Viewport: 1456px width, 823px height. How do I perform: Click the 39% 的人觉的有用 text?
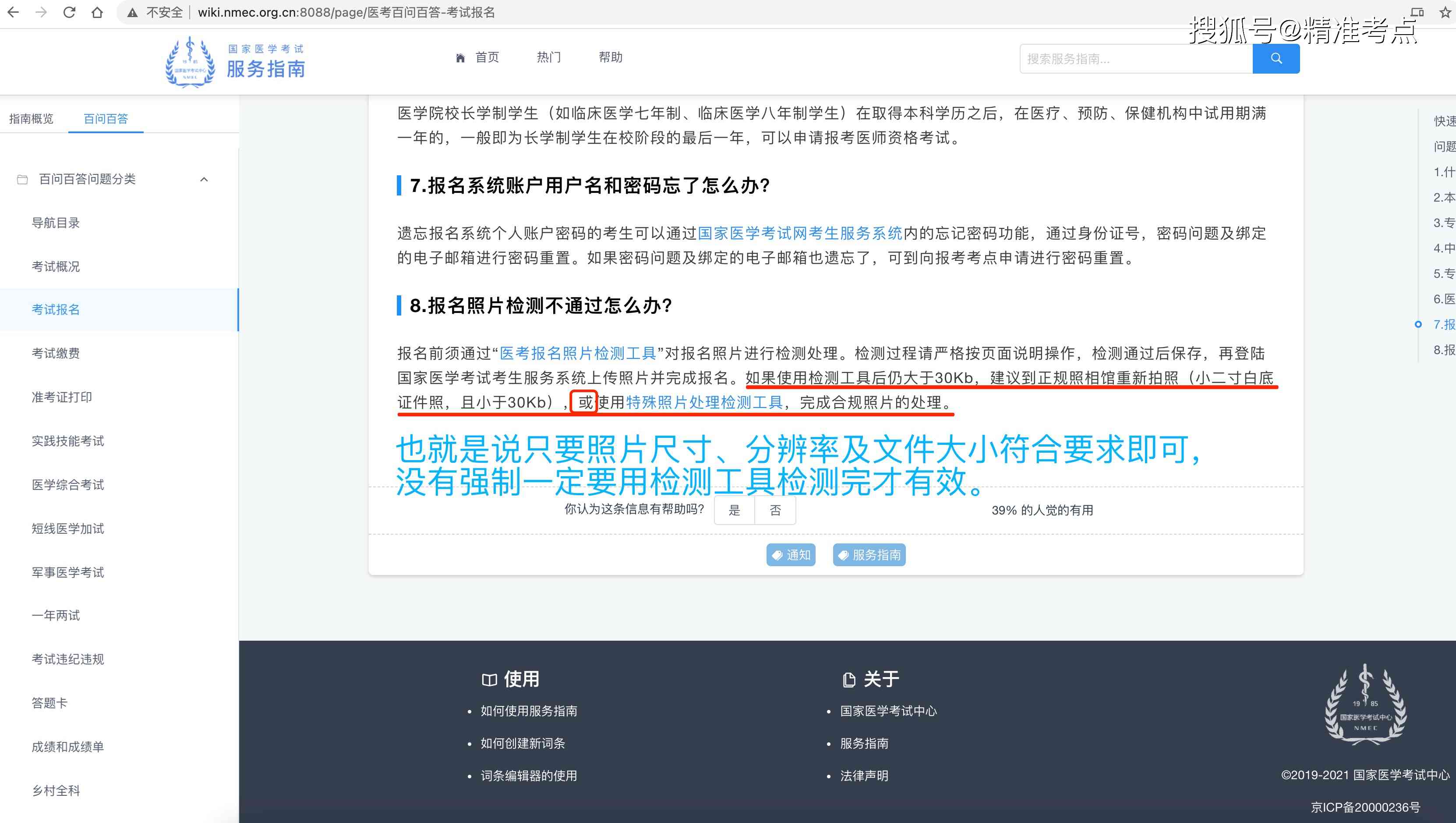pyautogui.click(x=1042, y=510)
